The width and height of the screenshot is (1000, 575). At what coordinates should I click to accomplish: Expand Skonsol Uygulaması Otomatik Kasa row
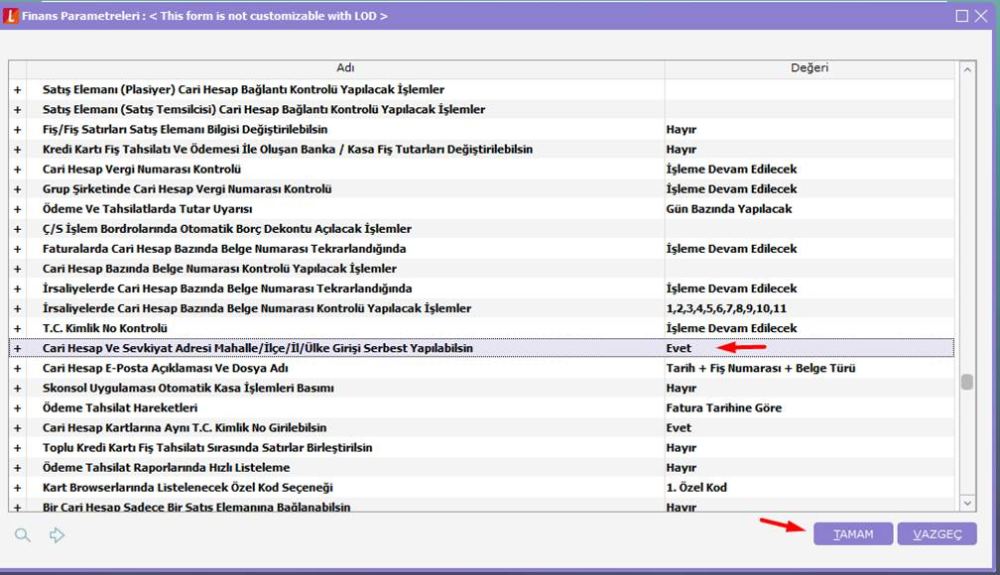tap(17, 388)
